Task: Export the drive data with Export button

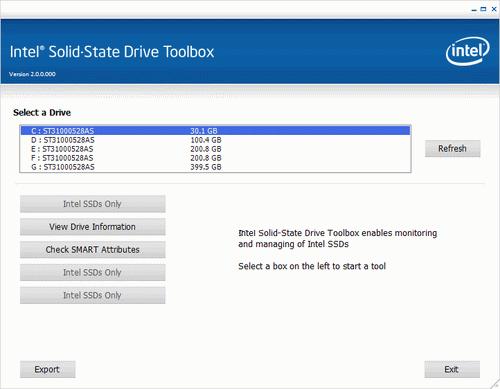Action: (x=47, y=369)
